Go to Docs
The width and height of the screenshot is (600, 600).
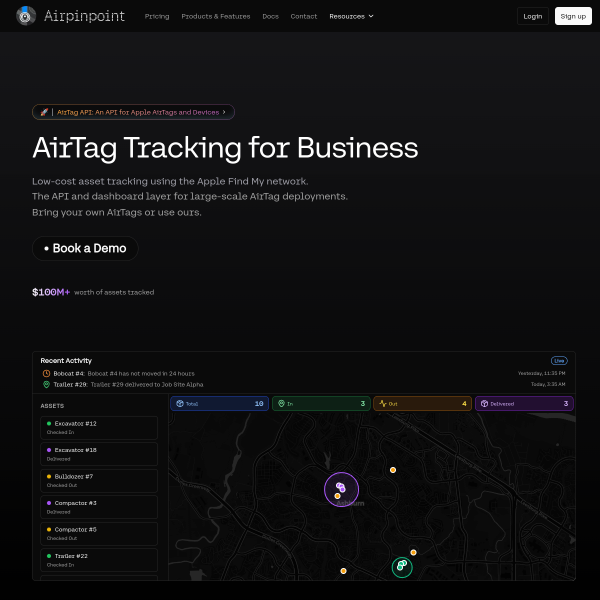click(271, 16)
